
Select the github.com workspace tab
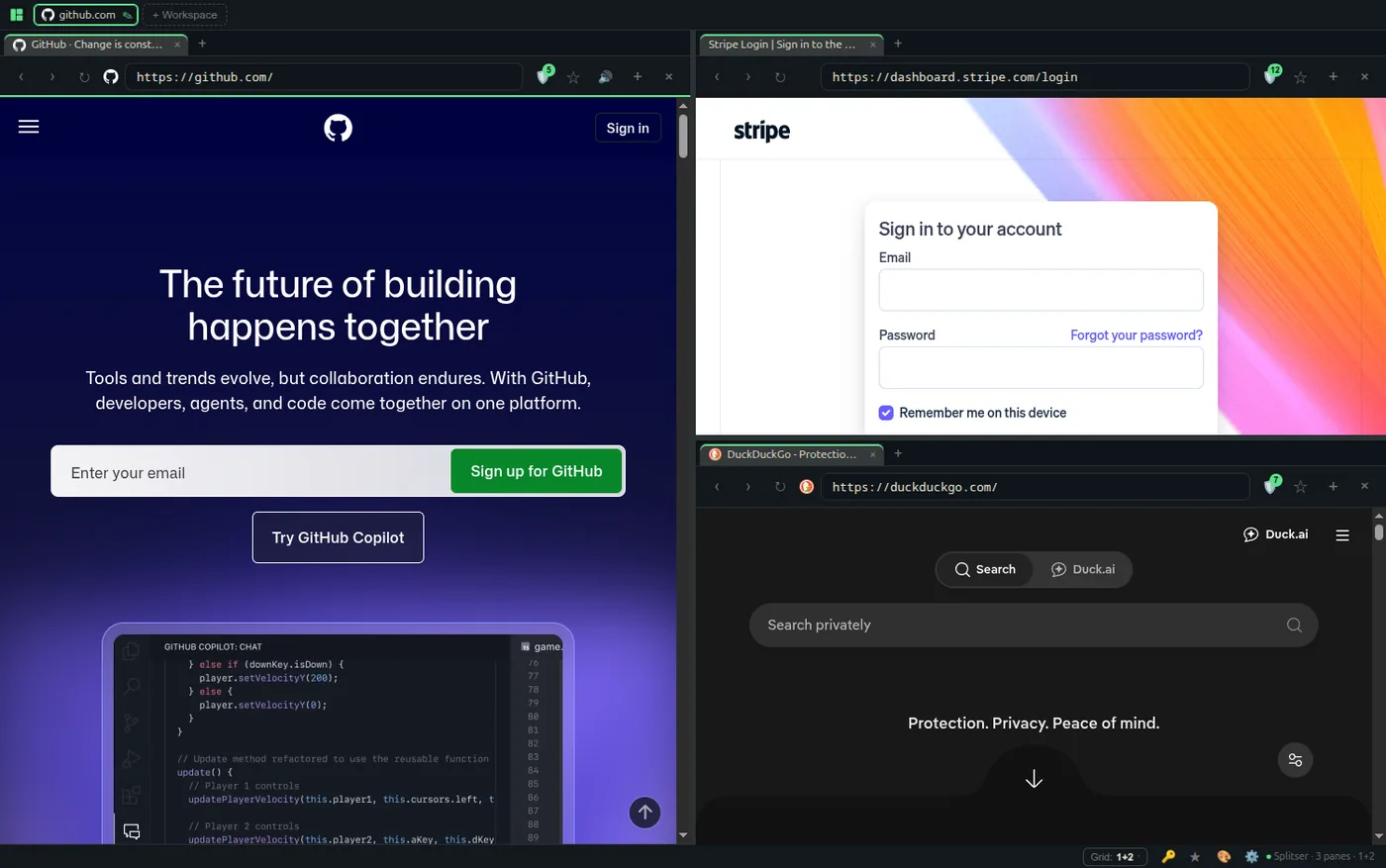pos(87,15)
